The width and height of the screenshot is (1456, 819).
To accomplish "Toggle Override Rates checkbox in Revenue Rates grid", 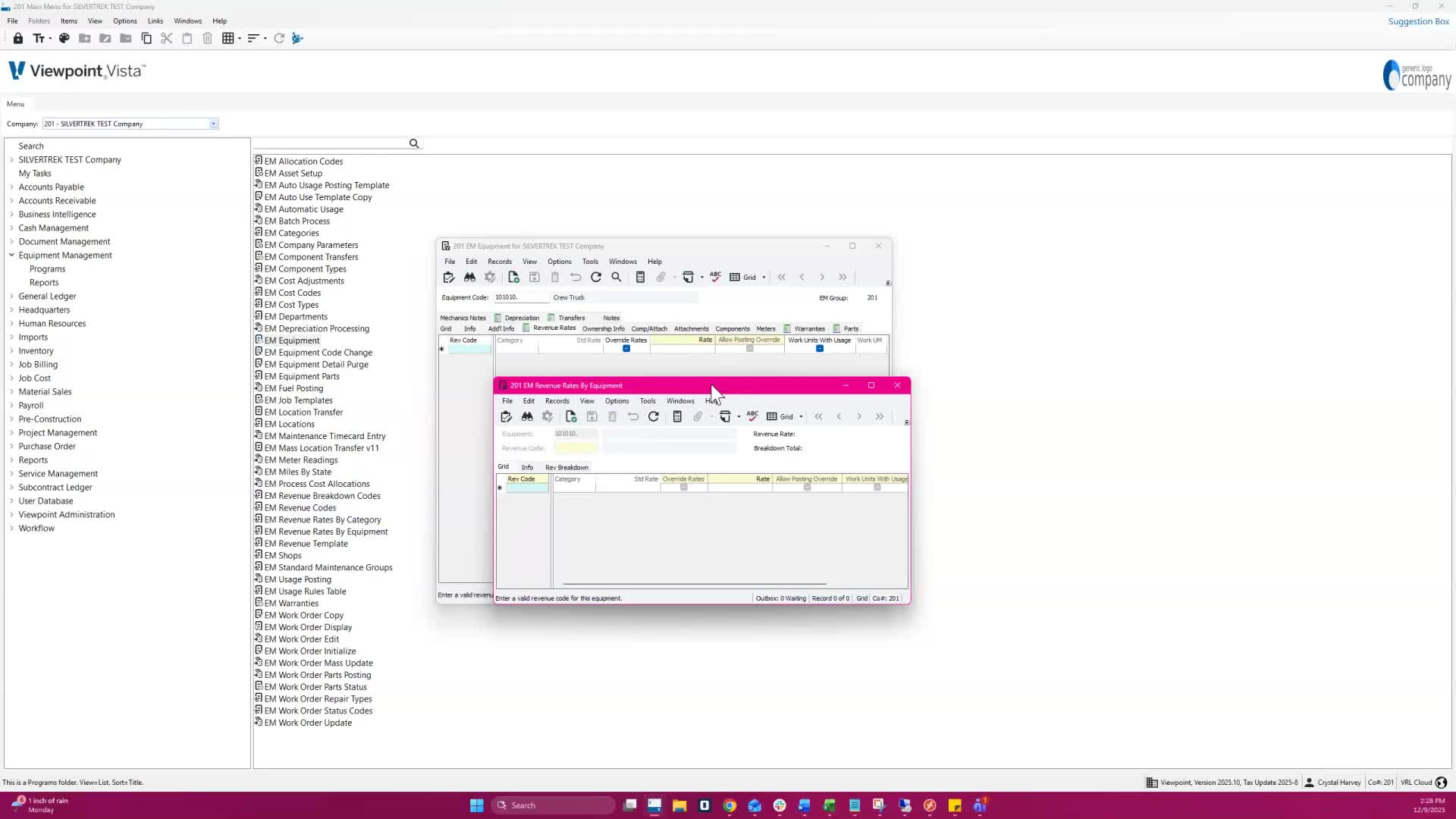I will click(684, 488).
